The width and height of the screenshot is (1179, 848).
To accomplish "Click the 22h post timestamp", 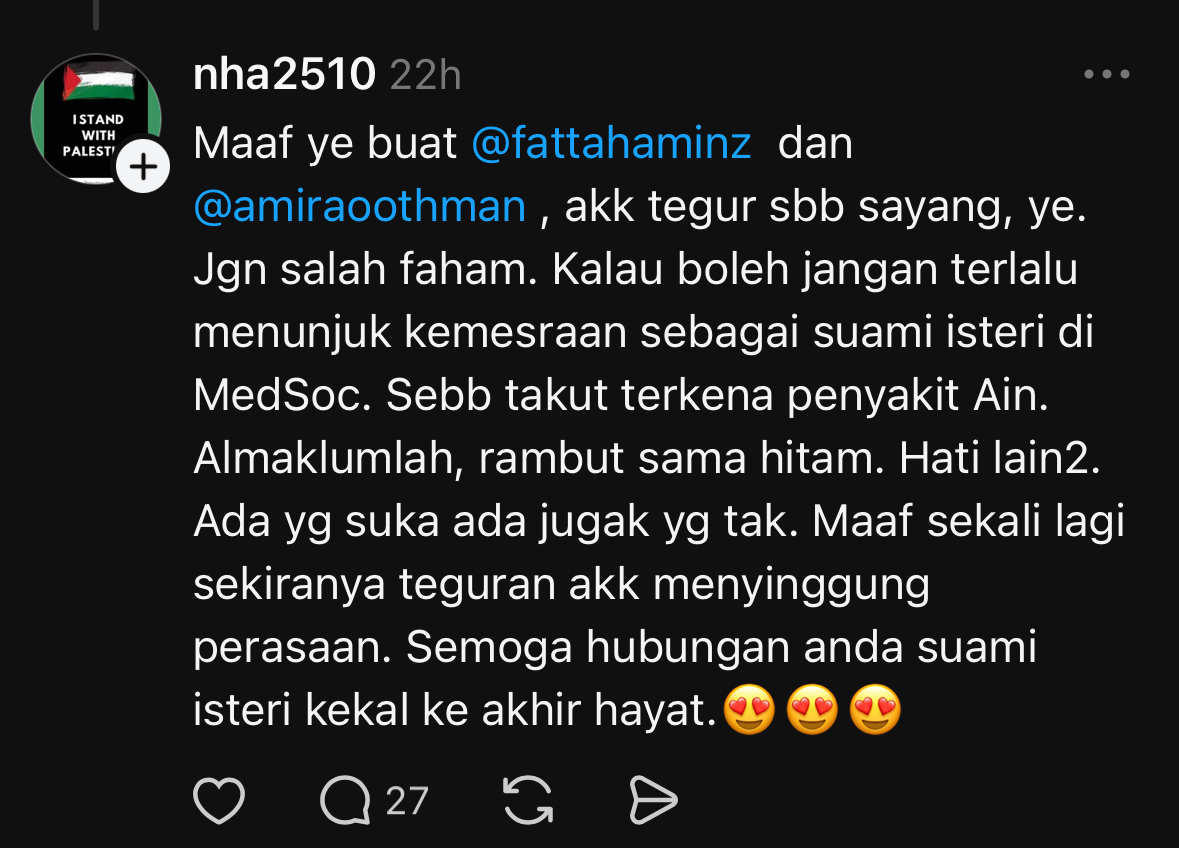I will (426, 76).
